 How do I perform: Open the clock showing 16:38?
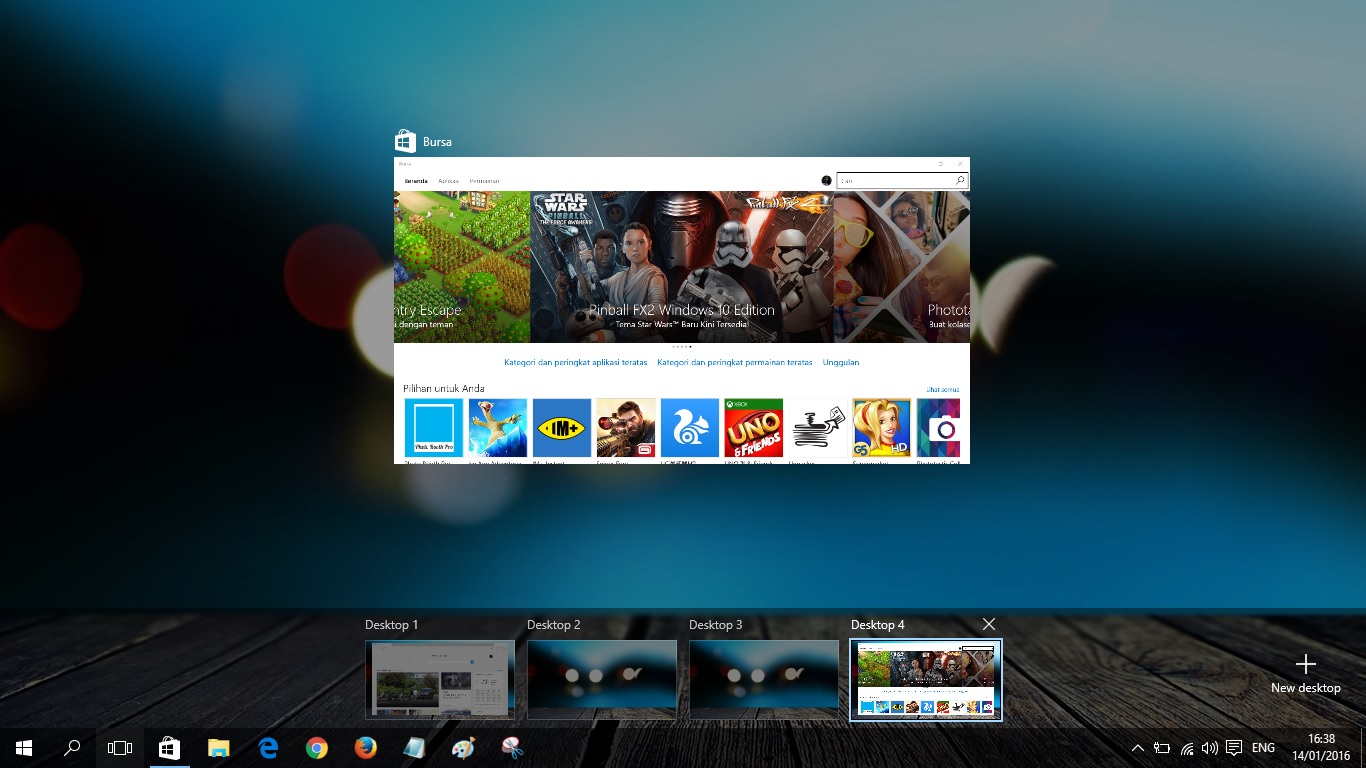[1321, 748]
